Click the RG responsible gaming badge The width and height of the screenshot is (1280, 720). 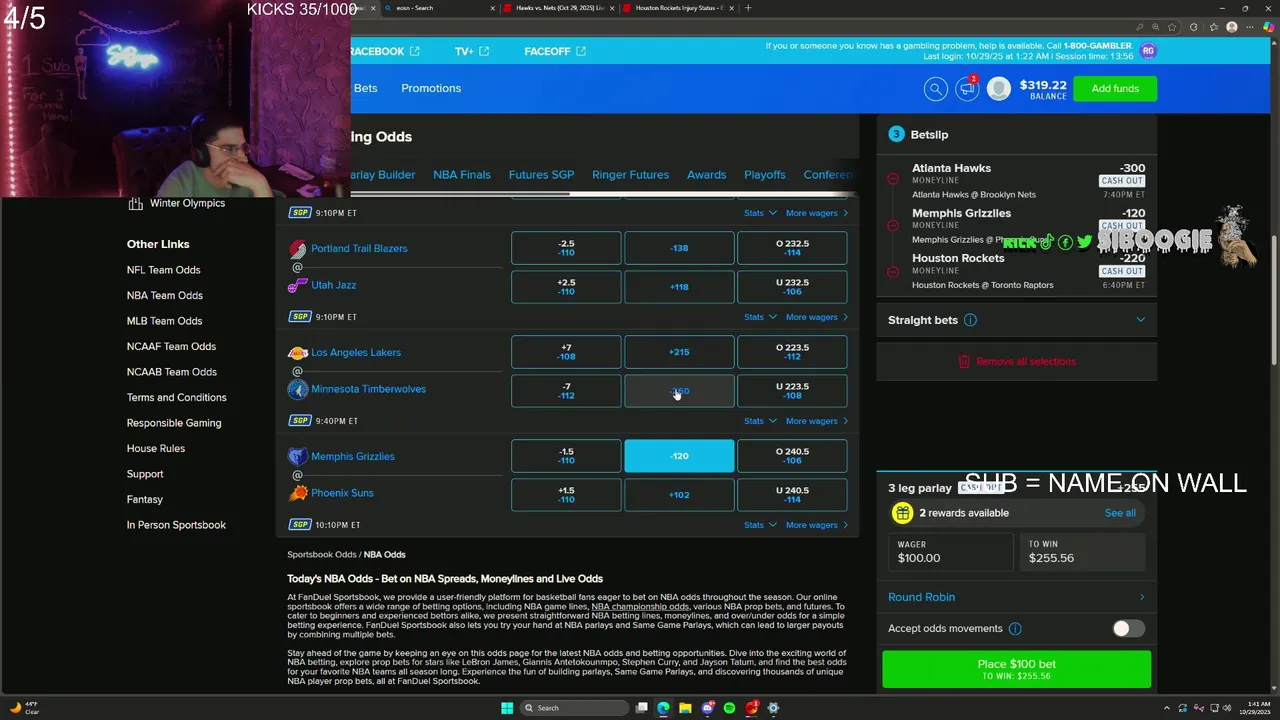coord(1148,51)
